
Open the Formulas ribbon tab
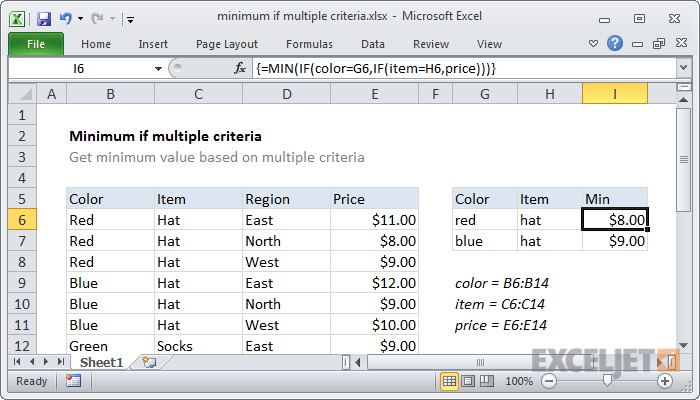309,44
